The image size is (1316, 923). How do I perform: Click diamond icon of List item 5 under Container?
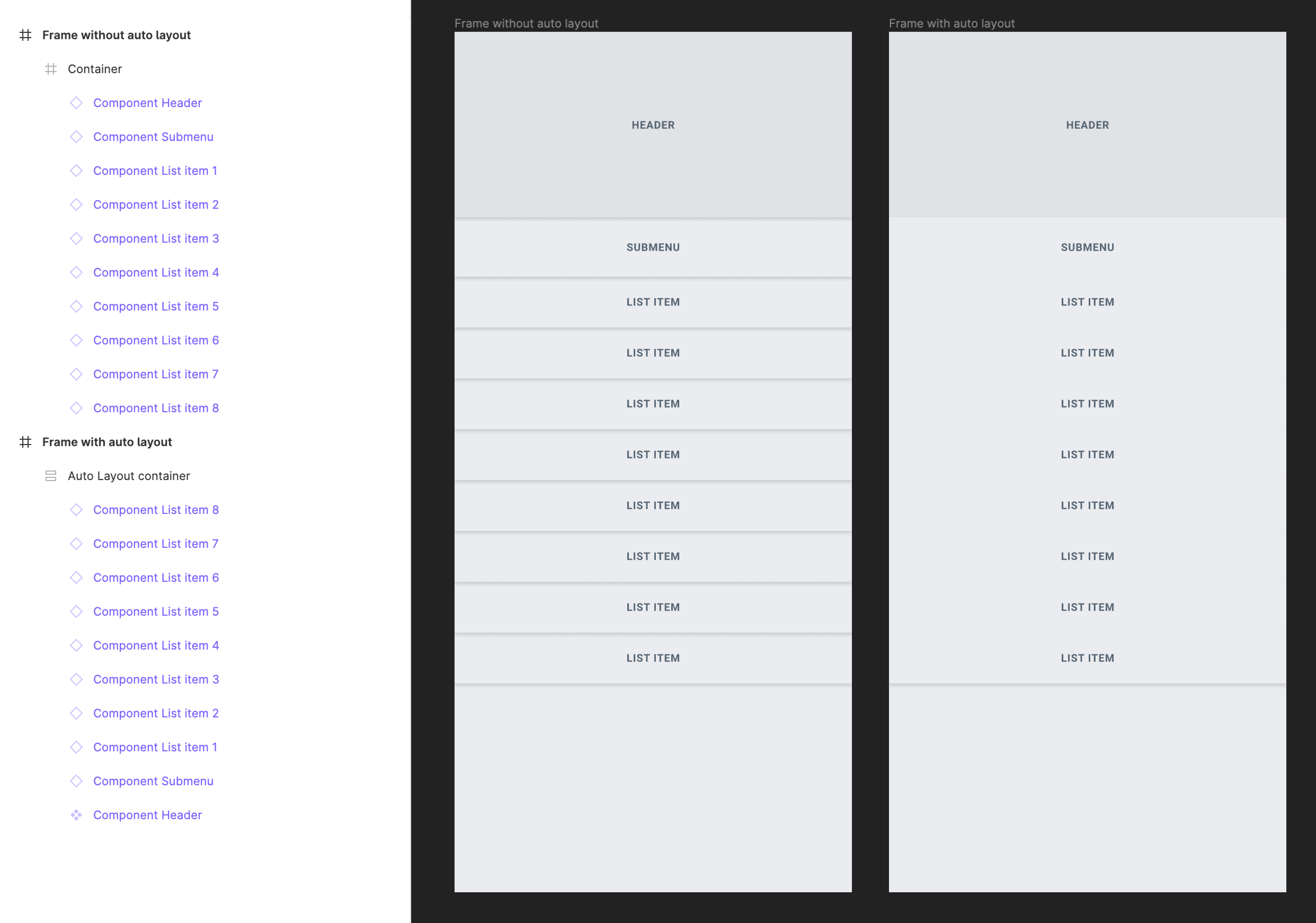tap(76, 306)
